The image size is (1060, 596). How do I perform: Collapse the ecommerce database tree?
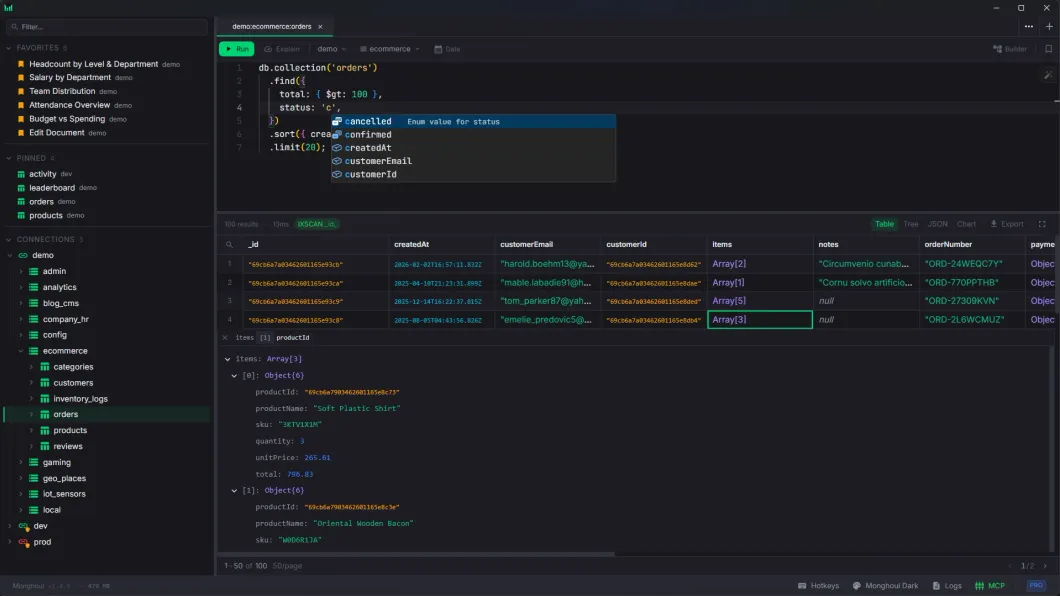[22, 350]
